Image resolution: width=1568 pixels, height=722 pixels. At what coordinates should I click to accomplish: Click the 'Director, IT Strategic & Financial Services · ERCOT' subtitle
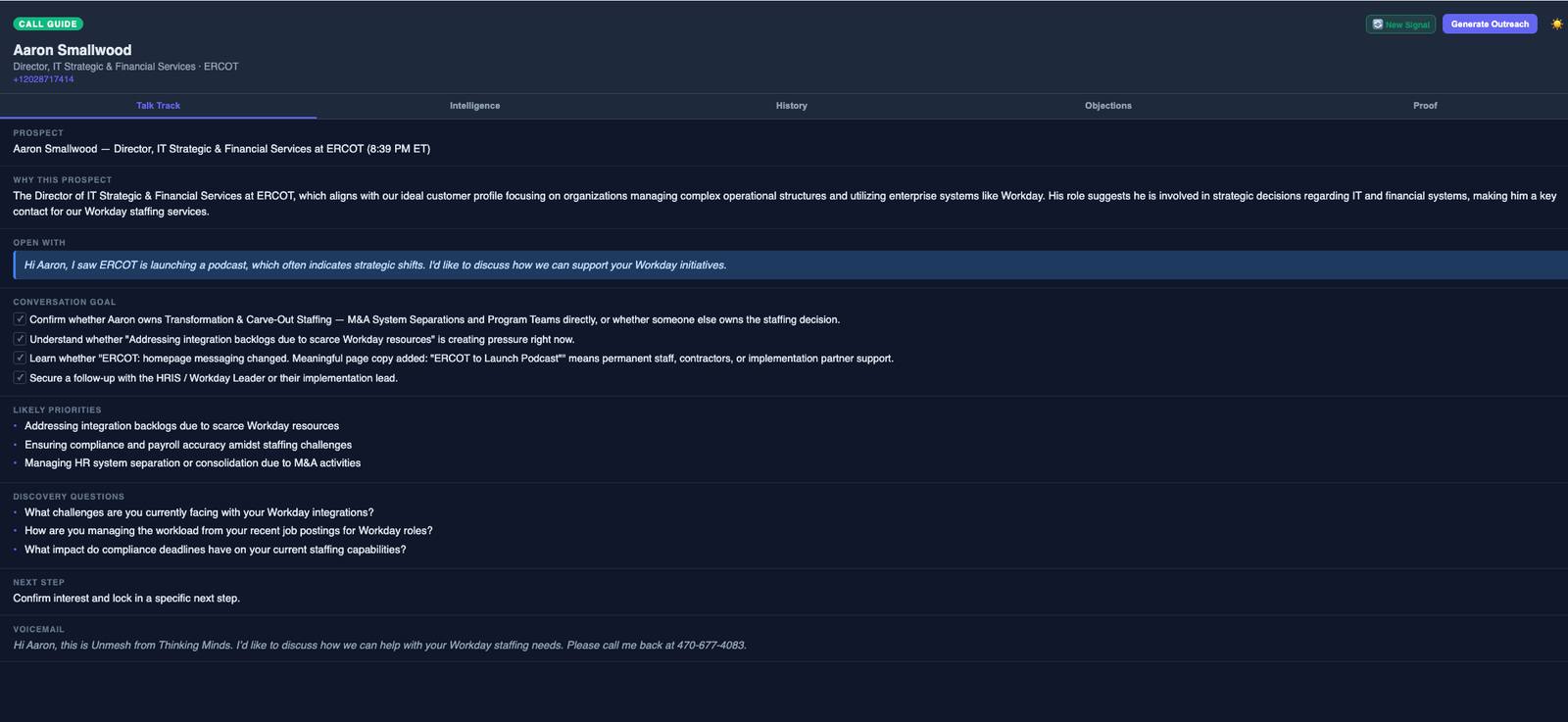coord(125,67)
